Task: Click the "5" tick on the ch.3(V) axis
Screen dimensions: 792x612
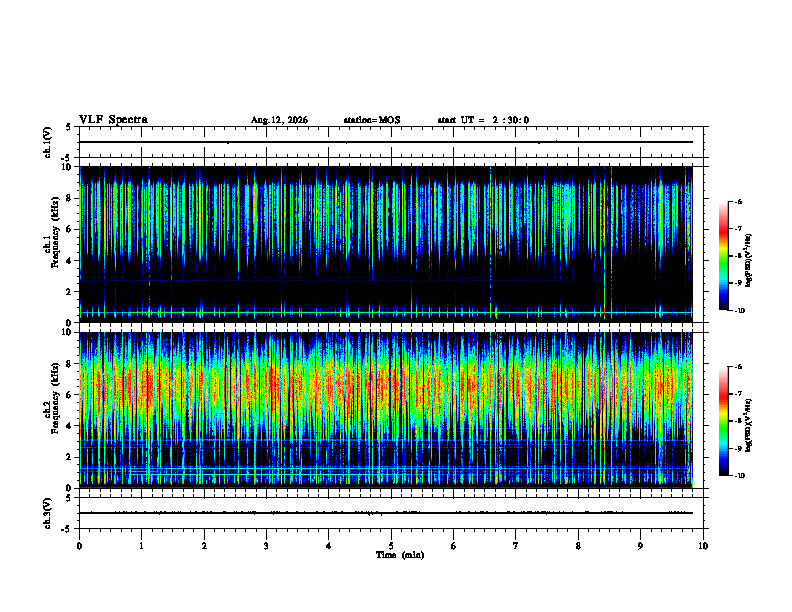Action: (x=68, y=498)
